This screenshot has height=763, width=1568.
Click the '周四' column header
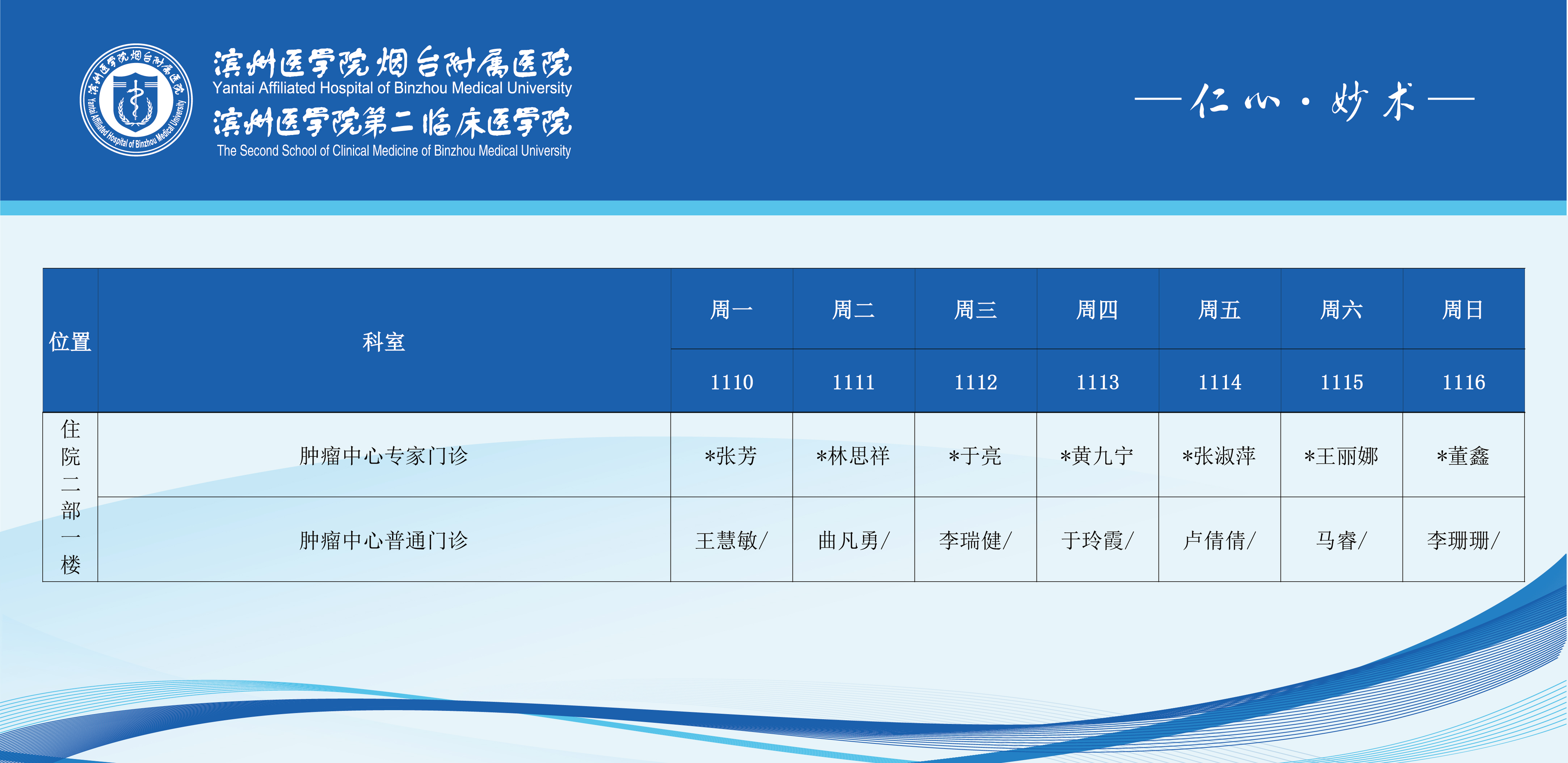(1097, 310)
